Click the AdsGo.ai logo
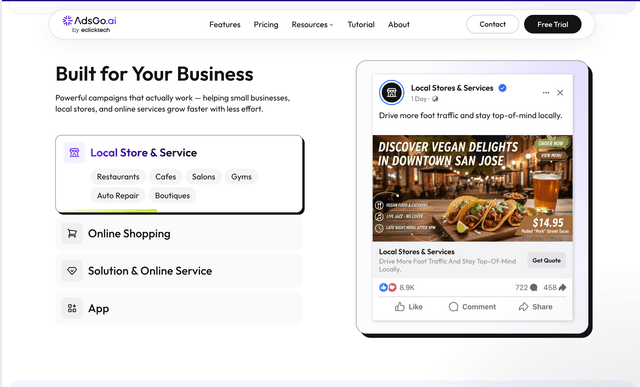 click(89, 24)
